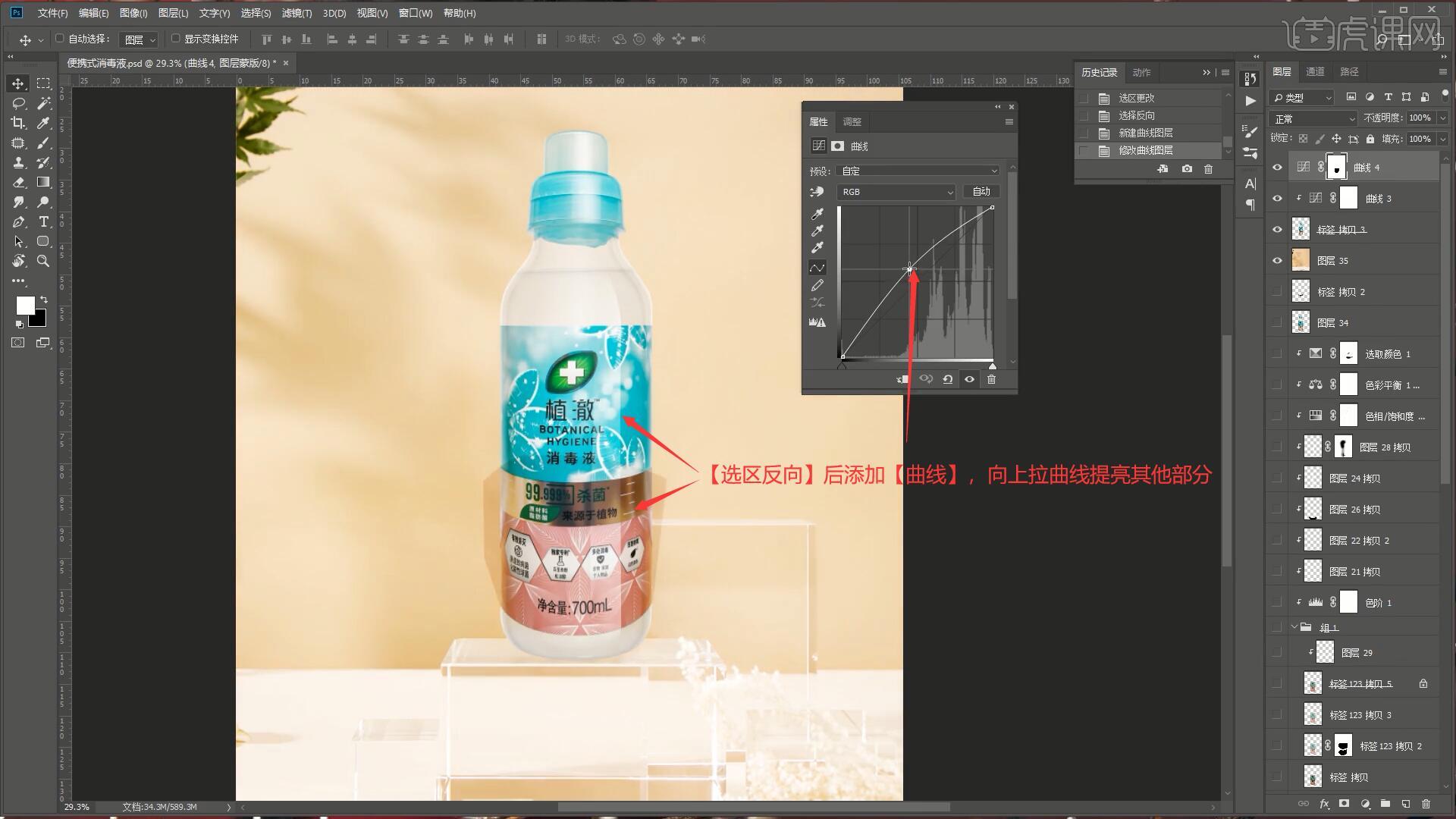
Task: Select the Lasso tool
Action: pos(18,103)
